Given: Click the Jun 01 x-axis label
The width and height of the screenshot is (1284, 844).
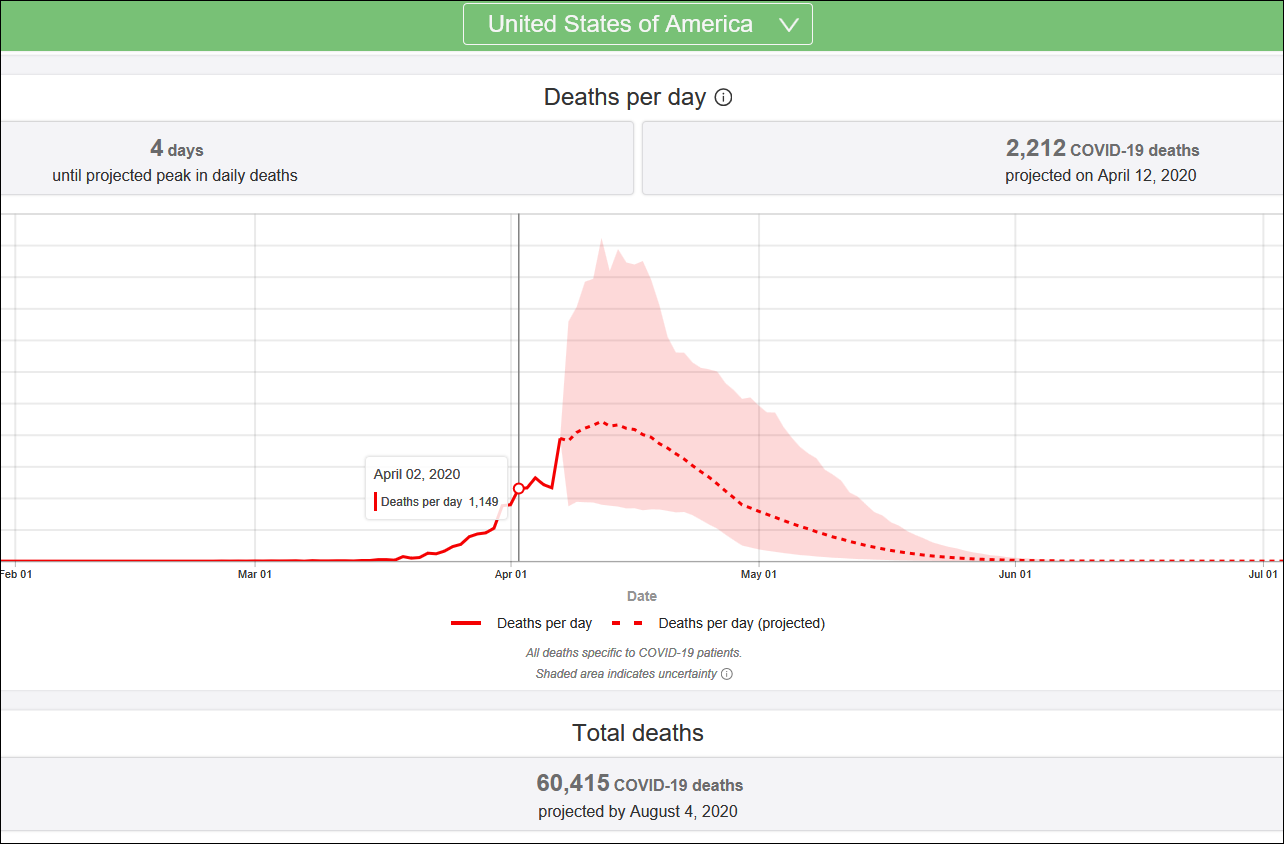Looking at the screenshot, I should point(1015,574).
